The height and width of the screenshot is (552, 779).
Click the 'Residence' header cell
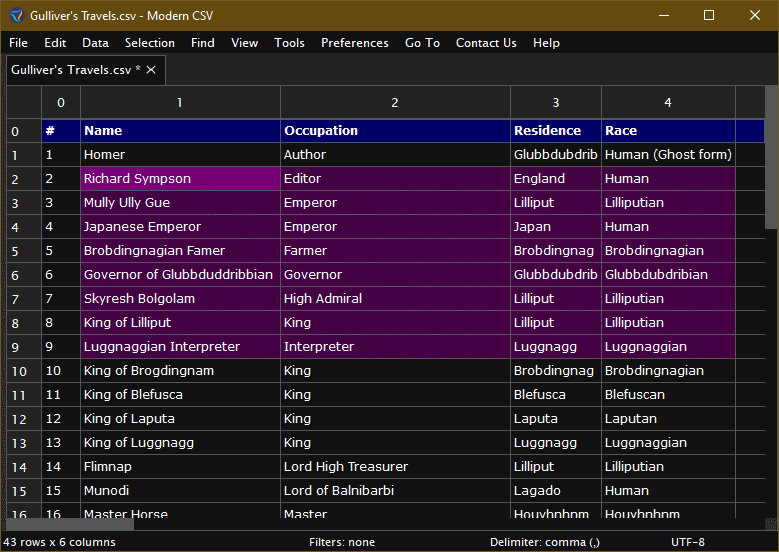pyautogui.click(x=556, y=131)
